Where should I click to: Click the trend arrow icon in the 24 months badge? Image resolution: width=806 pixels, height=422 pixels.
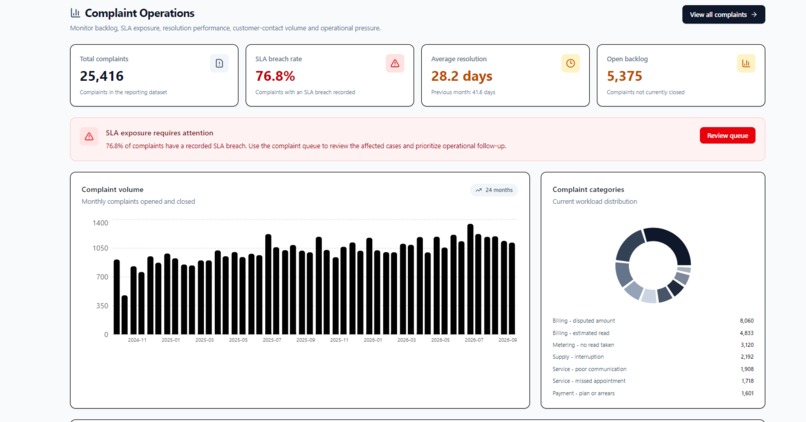click(479, 190)
